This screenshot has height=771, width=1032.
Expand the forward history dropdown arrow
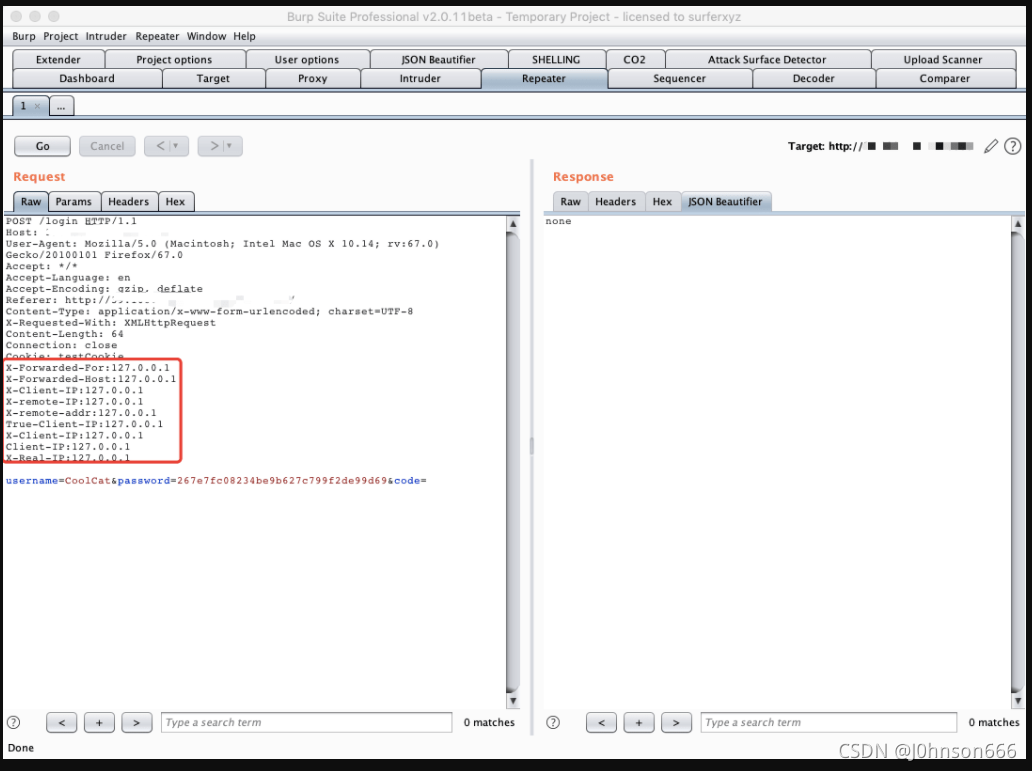[x=230, y=146]
